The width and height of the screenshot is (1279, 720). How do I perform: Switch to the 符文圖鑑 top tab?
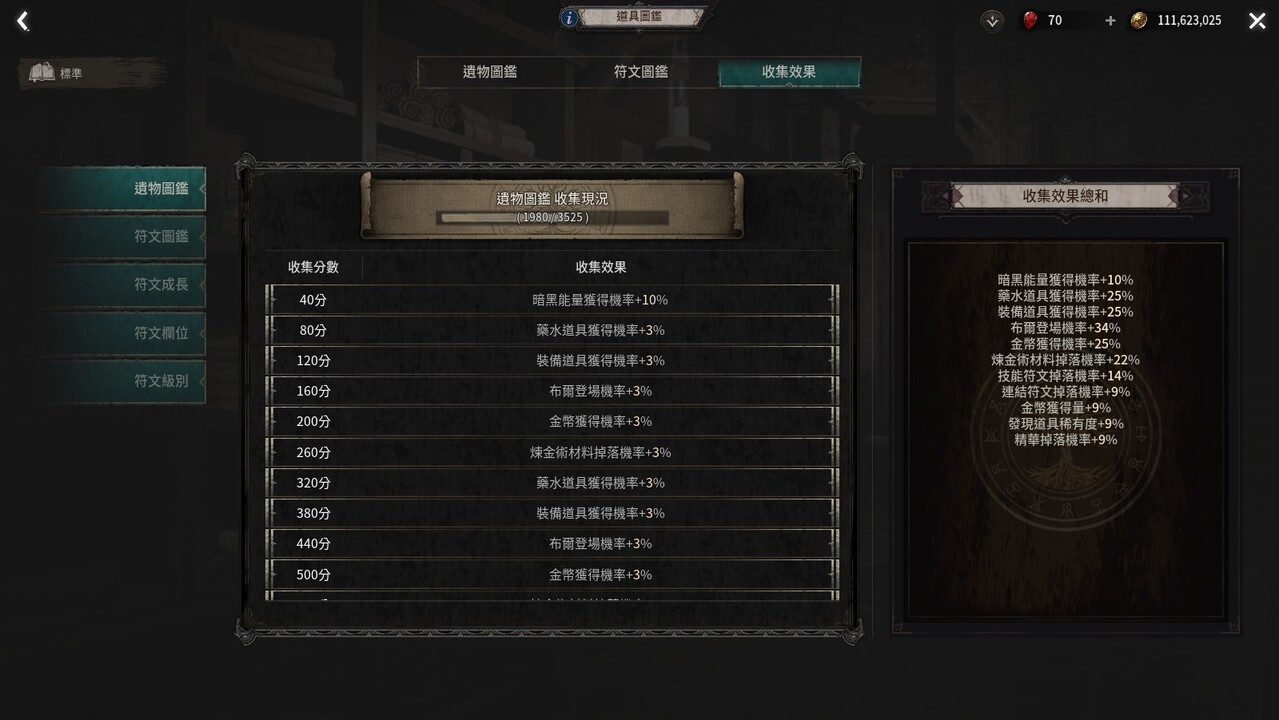tap(641, 72)
